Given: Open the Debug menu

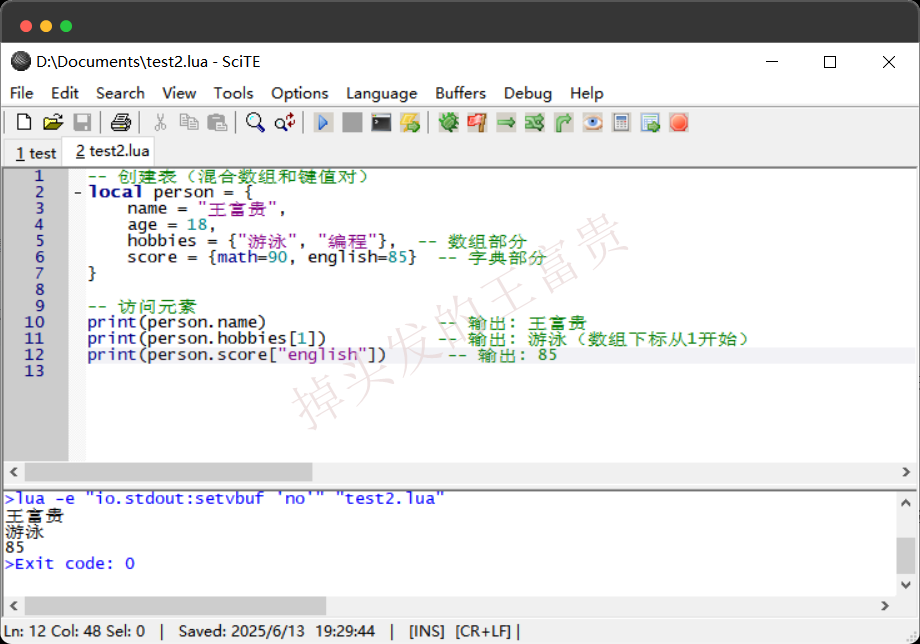Looking at the screenshot, I should click(527, 93).
